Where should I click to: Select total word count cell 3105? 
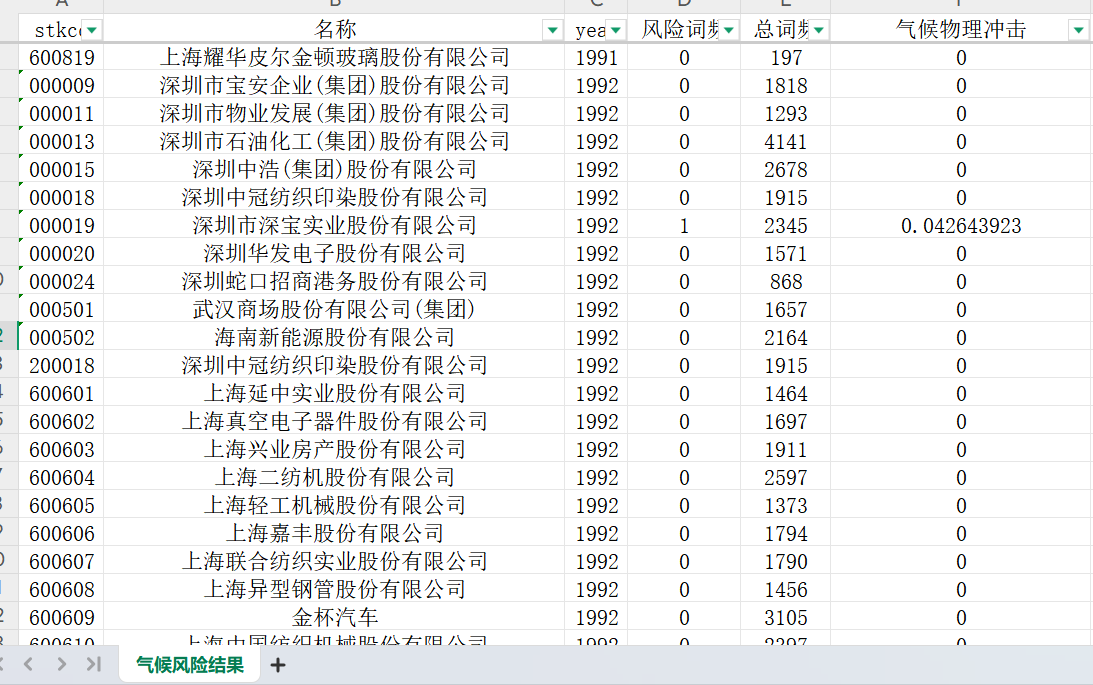pyautogui.click(x=786, y=617)
